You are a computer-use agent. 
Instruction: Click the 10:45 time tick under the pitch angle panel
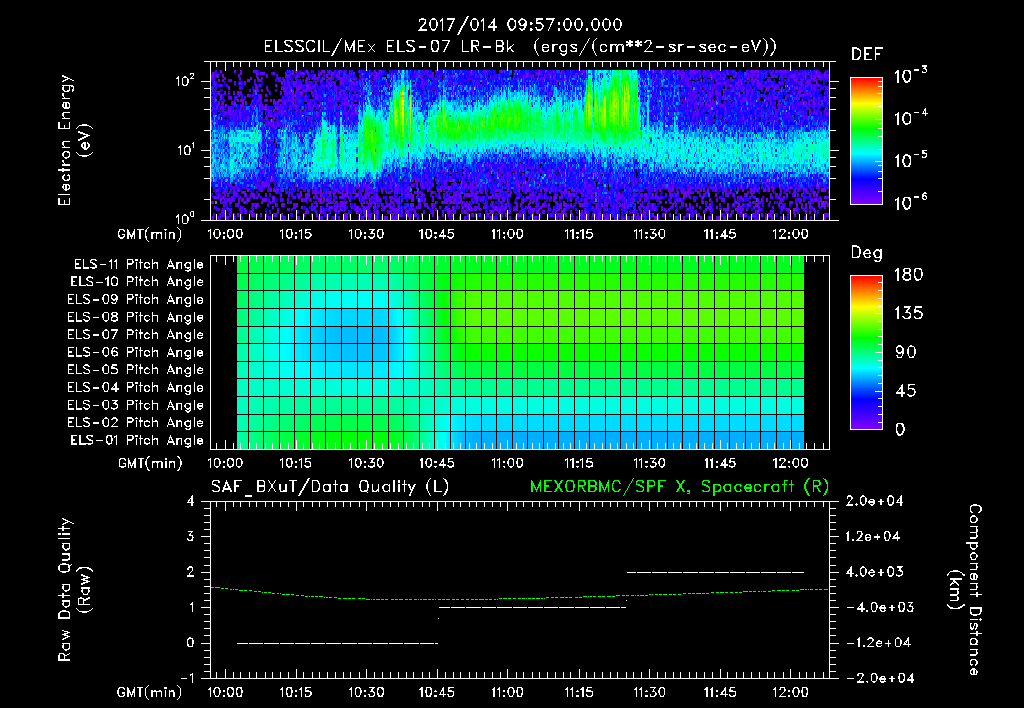click(436, 463)
